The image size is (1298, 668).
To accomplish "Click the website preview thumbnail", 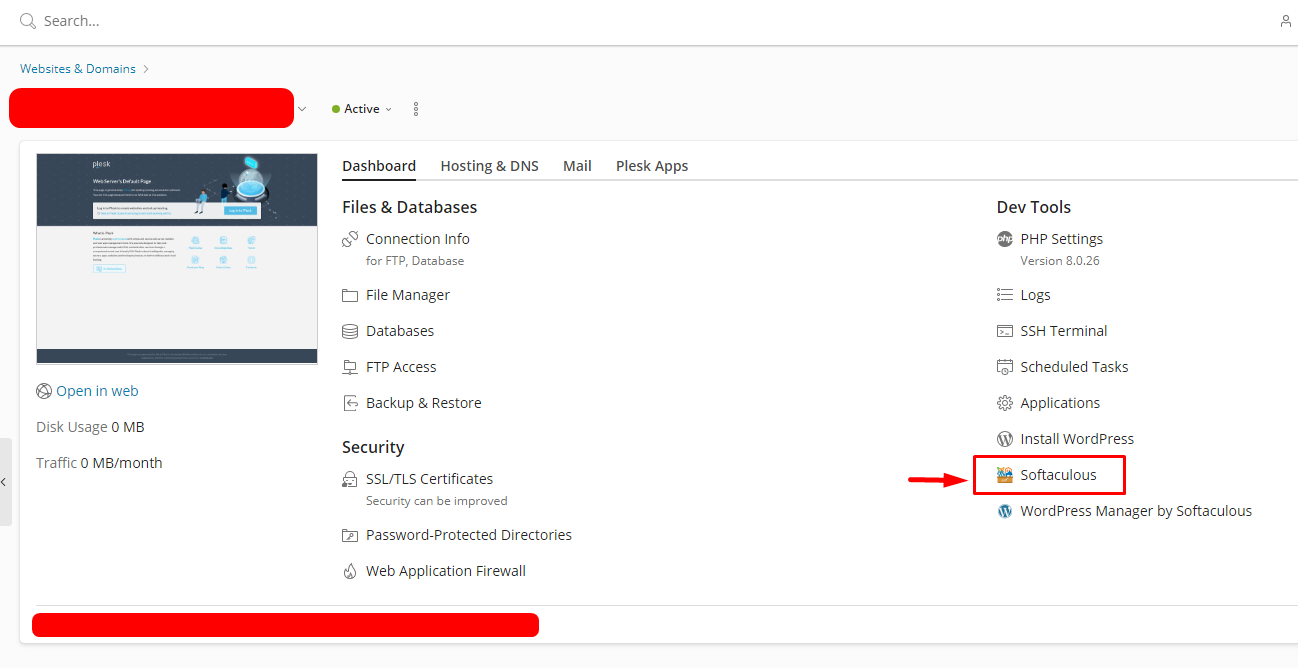I will [177, 259].
